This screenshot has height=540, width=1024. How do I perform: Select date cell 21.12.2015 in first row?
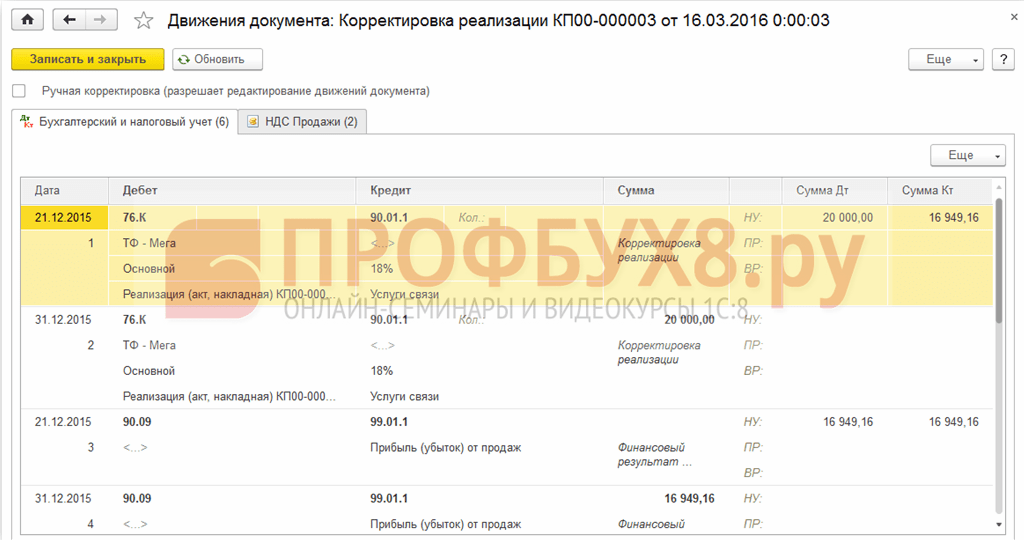[63, 217]
